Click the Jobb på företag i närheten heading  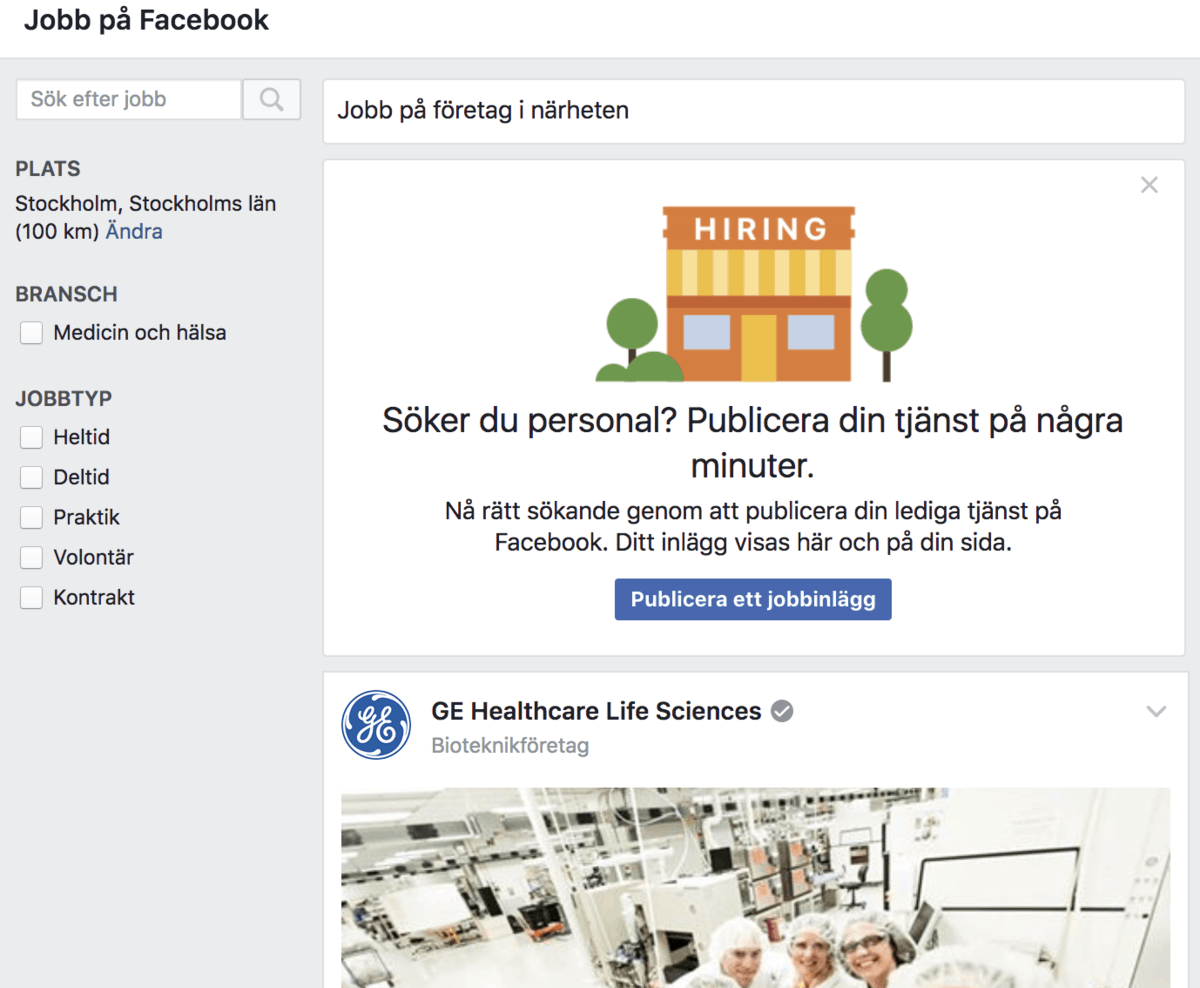pos(483,110)
